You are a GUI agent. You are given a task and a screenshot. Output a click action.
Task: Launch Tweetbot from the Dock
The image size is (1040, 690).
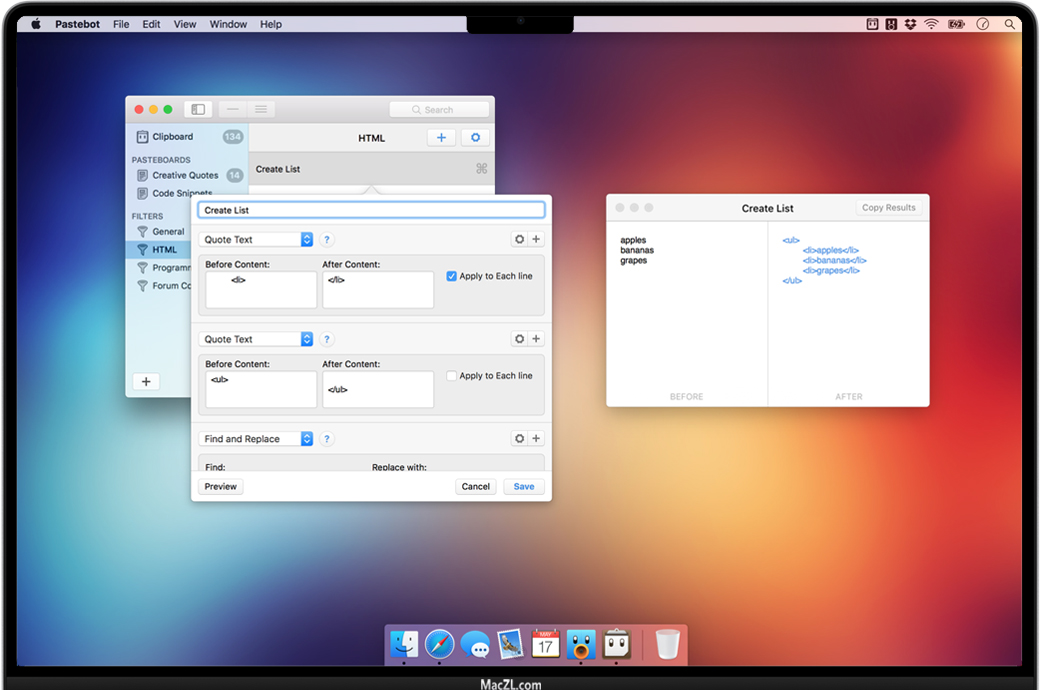(581, 645)
